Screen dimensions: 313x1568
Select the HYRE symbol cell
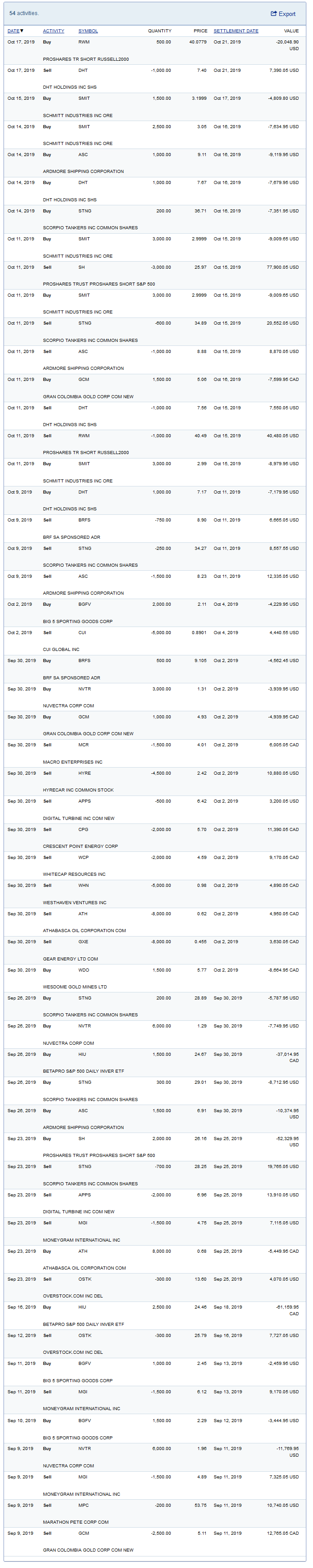click(85, 773)
